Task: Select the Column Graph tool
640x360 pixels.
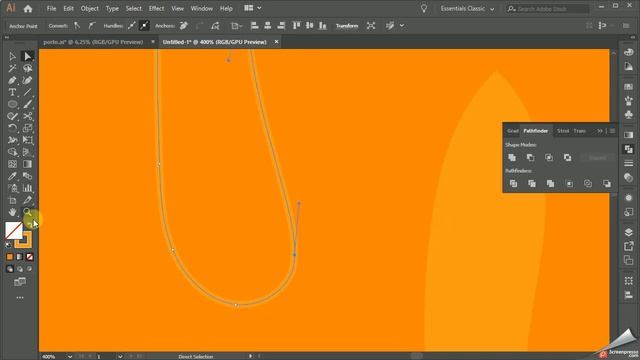Action: [27, 188]
